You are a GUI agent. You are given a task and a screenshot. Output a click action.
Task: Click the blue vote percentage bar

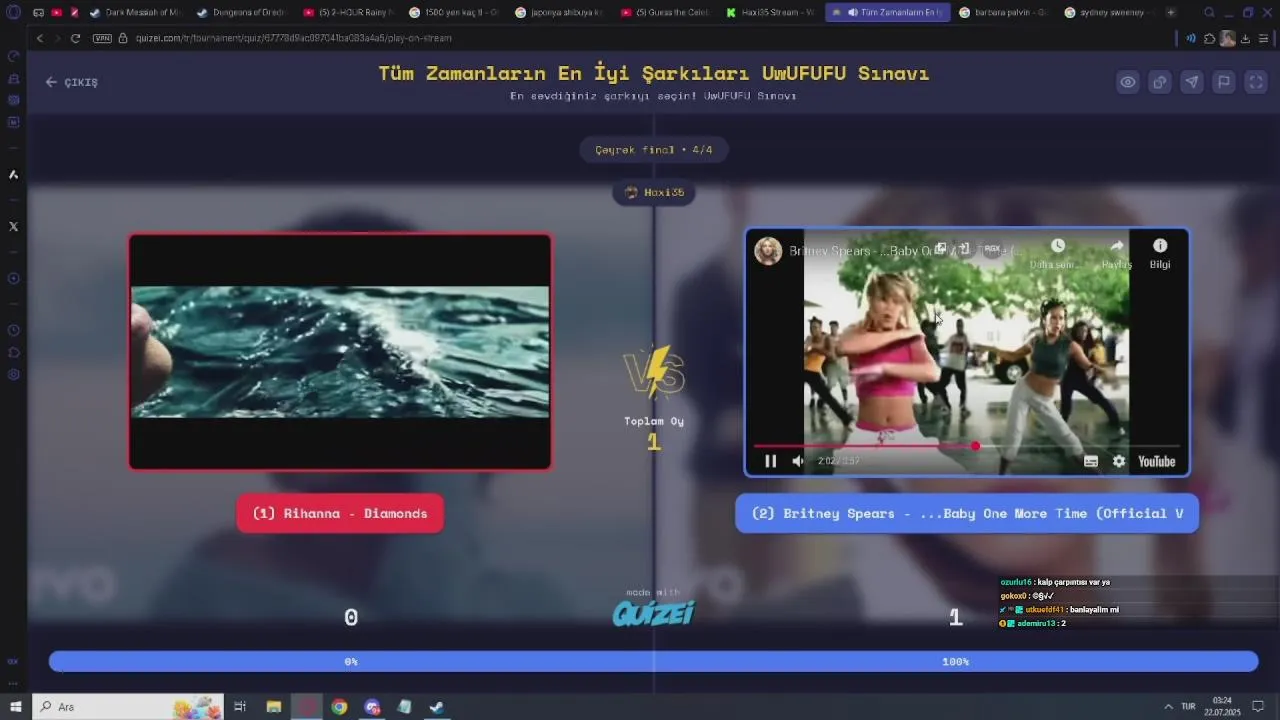(x=654, y=661)
